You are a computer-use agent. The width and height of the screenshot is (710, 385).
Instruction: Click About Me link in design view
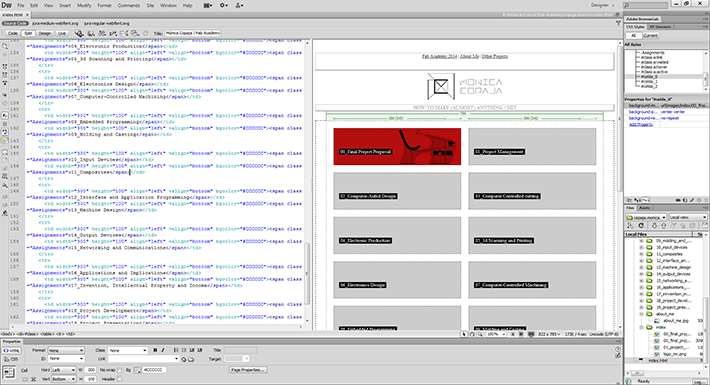tap(469, 56)
